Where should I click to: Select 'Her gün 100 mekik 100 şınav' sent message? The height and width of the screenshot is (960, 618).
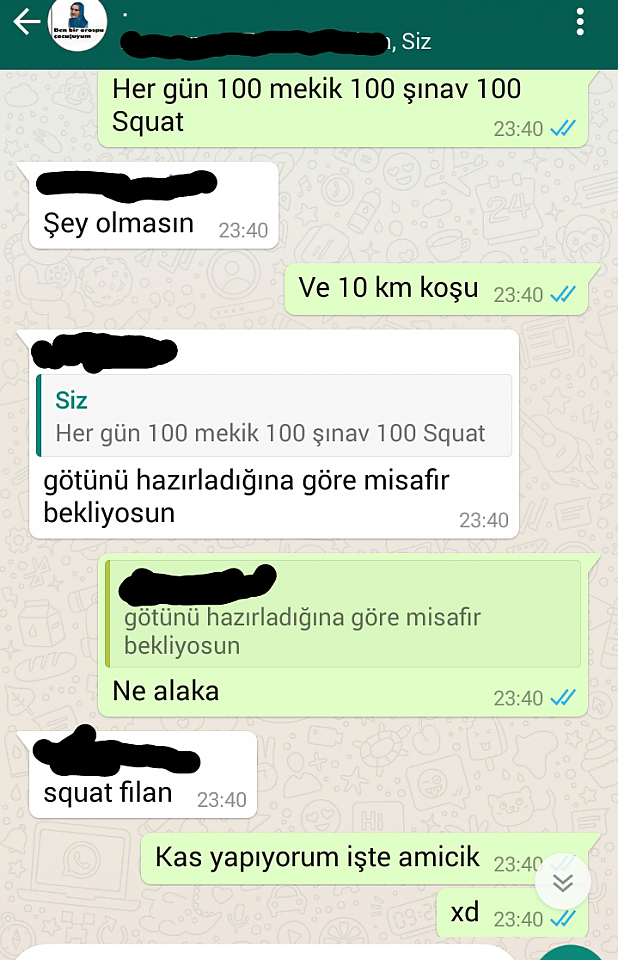342,109
